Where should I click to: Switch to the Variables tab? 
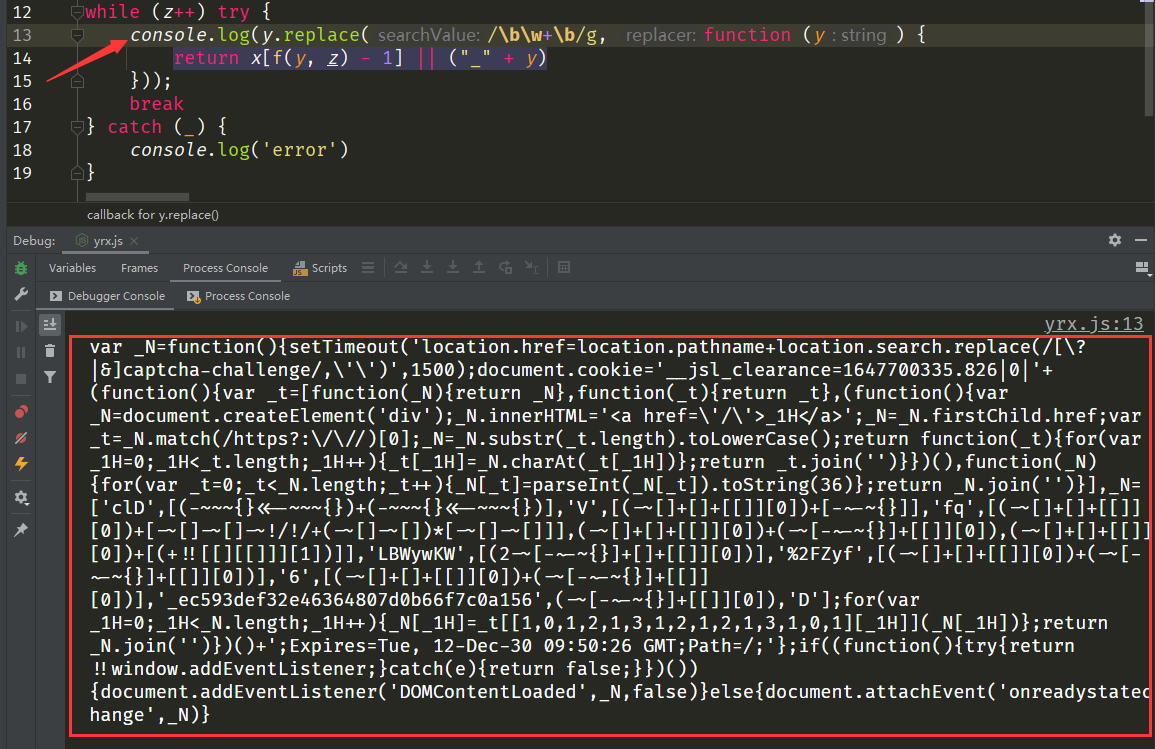coord(72,268)
